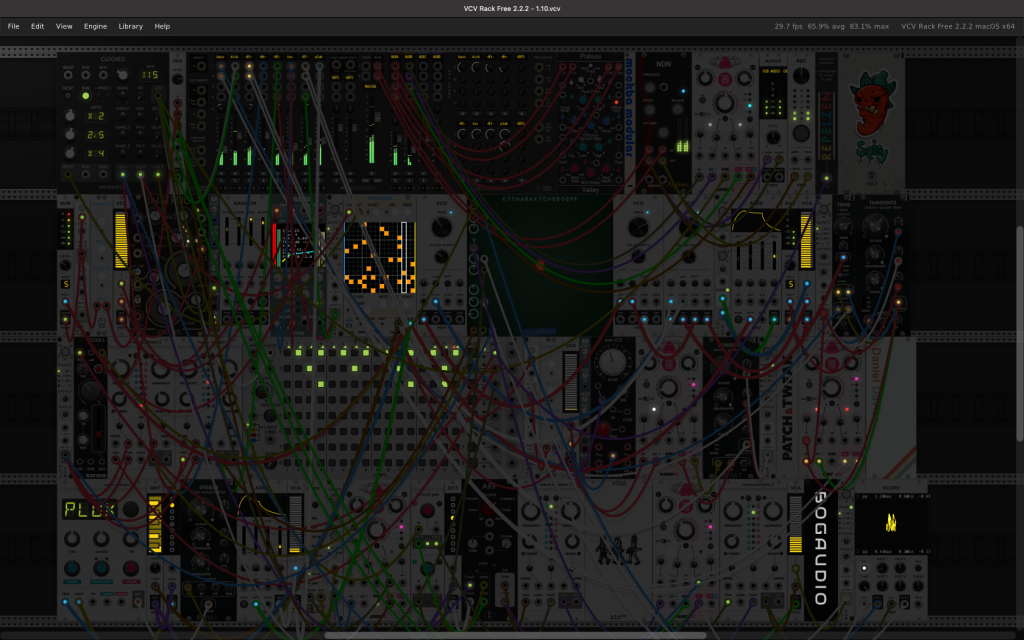Click the master CLK output jack on Clocked
This screenshot has width=1024, height=640.
click(x=157, y=95)
